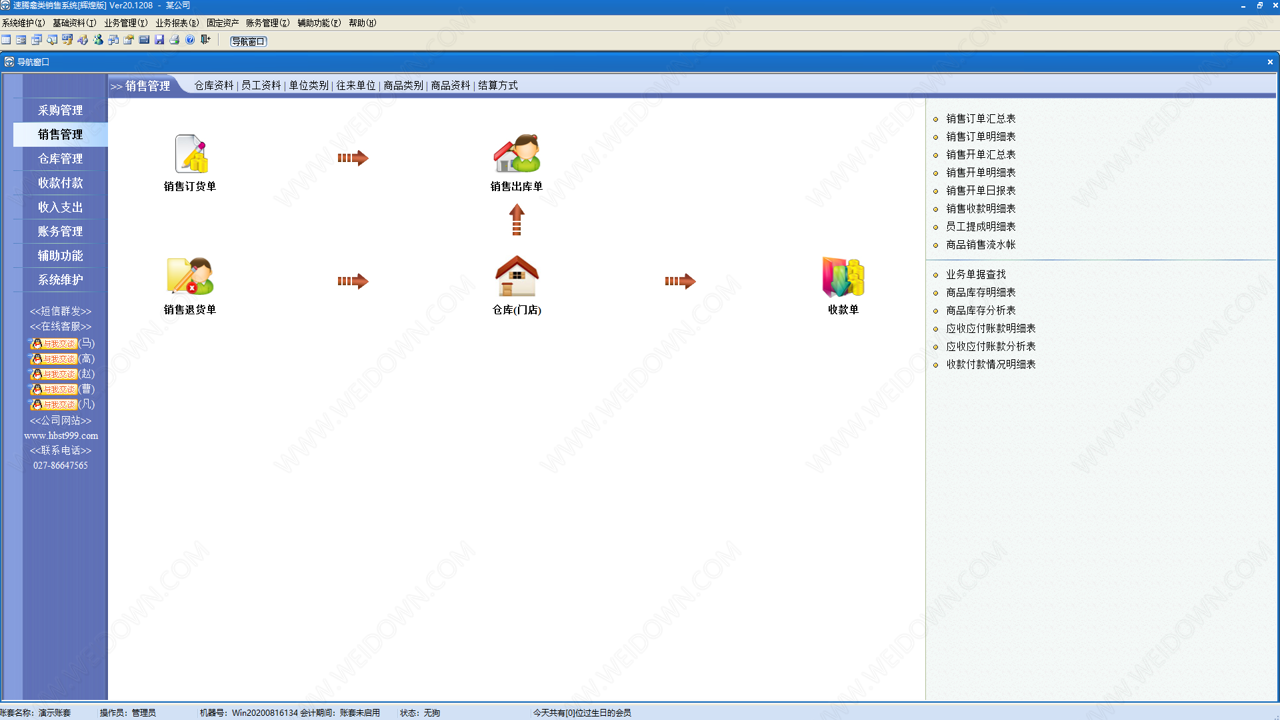Click the floppy disk save toolbar icon

click(159, 40)
